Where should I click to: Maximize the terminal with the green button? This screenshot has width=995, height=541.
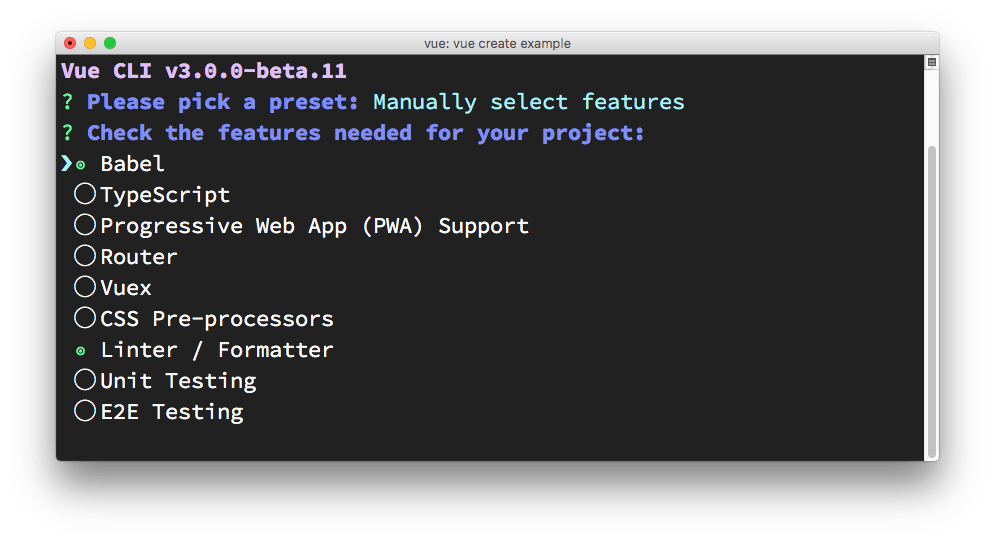(x=110, y=43)
